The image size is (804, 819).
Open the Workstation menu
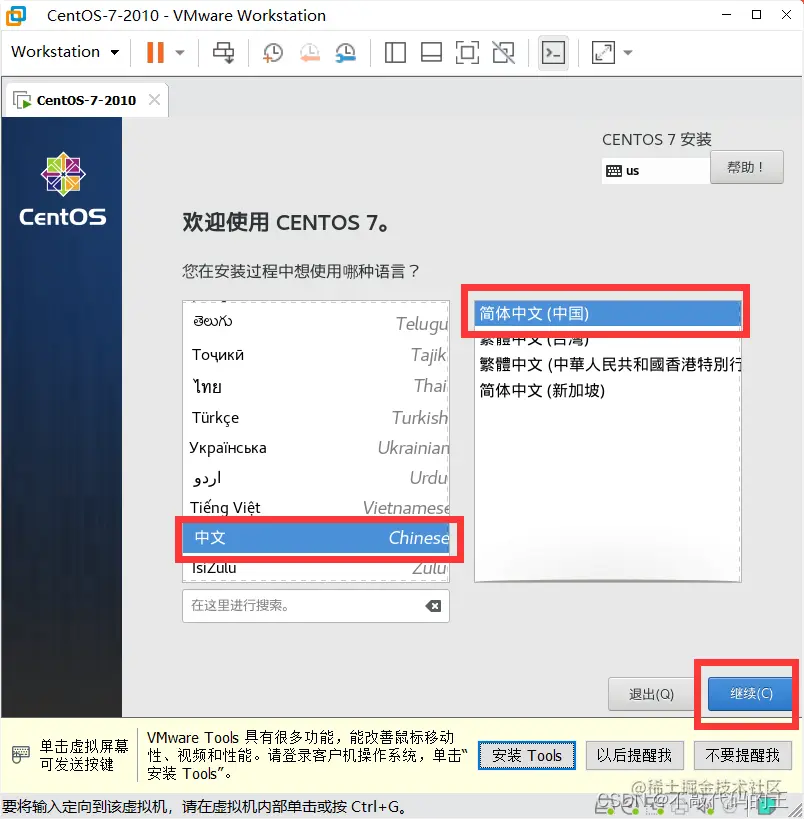click(65, 52)
